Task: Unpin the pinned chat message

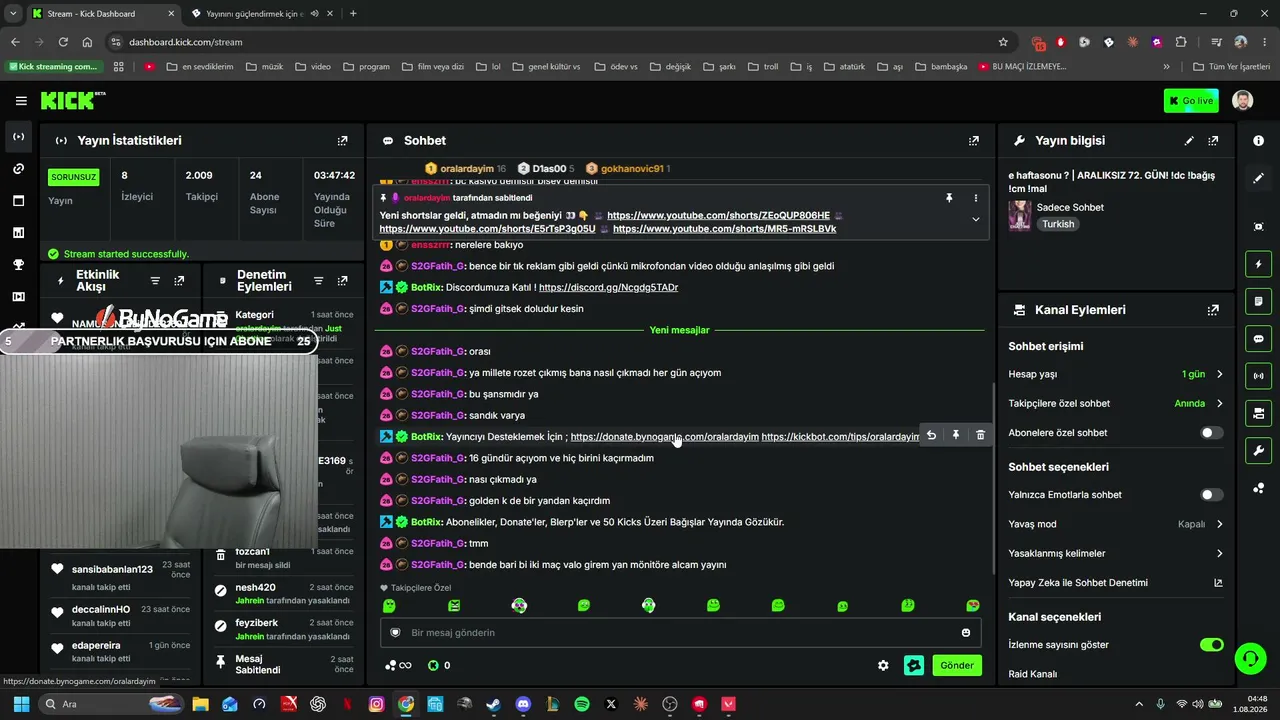Action: (949, 198)
